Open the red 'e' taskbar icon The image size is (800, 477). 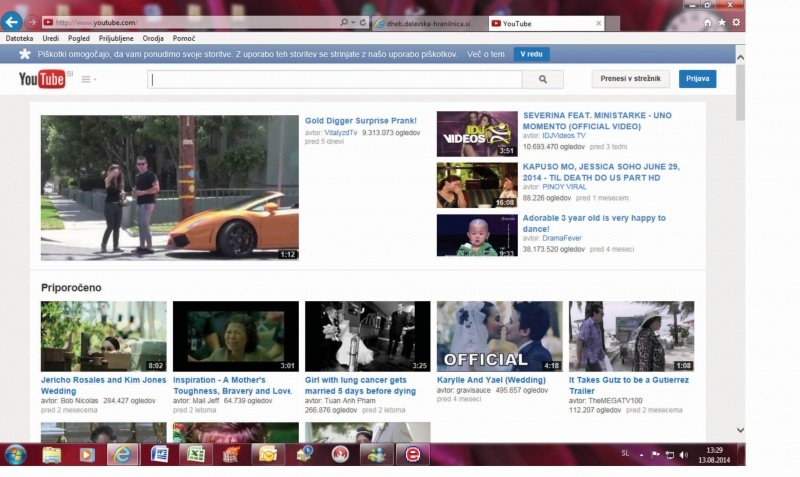pos(413,454)
